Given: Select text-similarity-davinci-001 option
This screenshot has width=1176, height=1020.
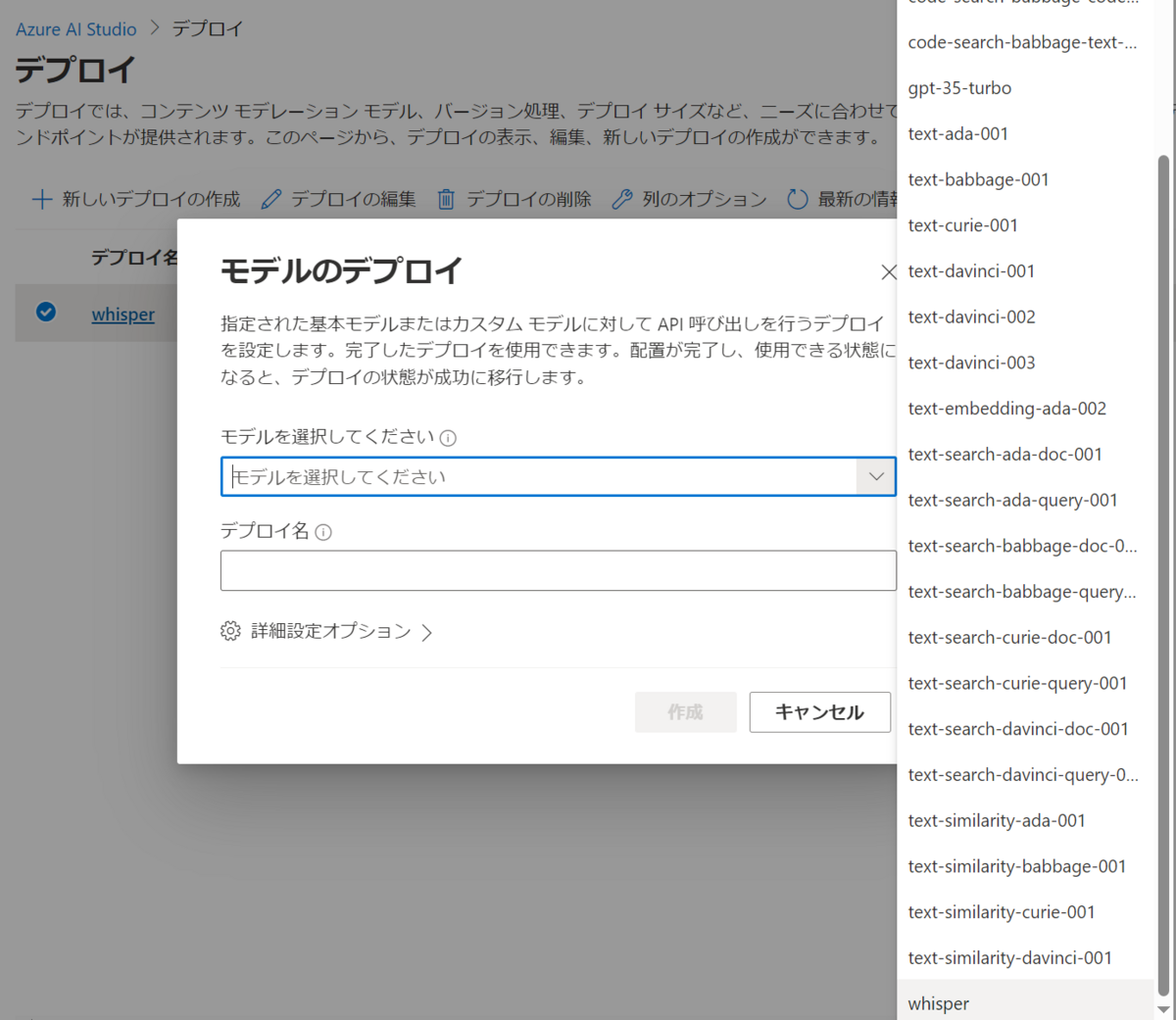Looking at the screenshot, I should 1025,957.
